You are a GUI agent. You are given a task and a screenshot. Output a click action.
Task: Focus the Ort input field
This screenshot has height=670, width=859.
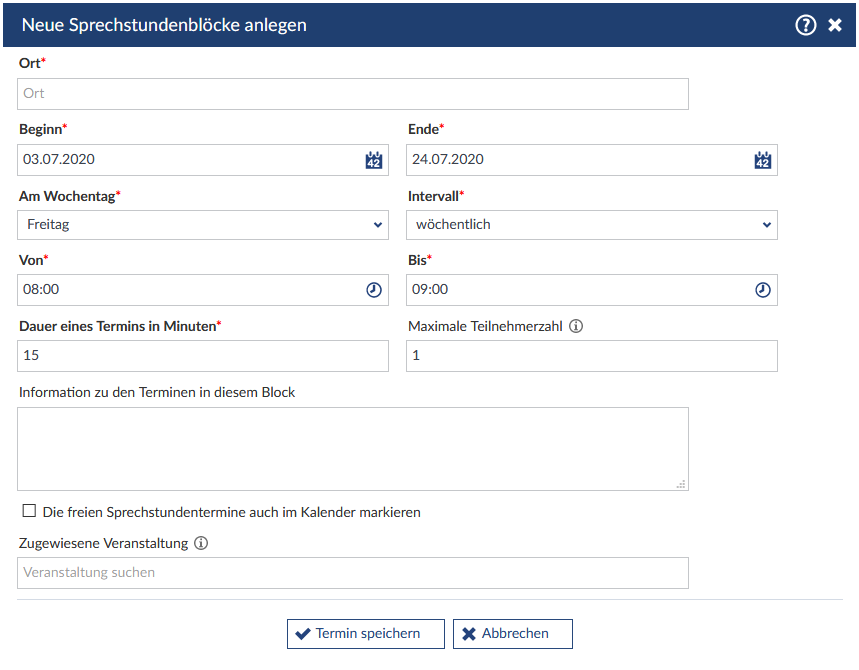[x=353, y=94]
